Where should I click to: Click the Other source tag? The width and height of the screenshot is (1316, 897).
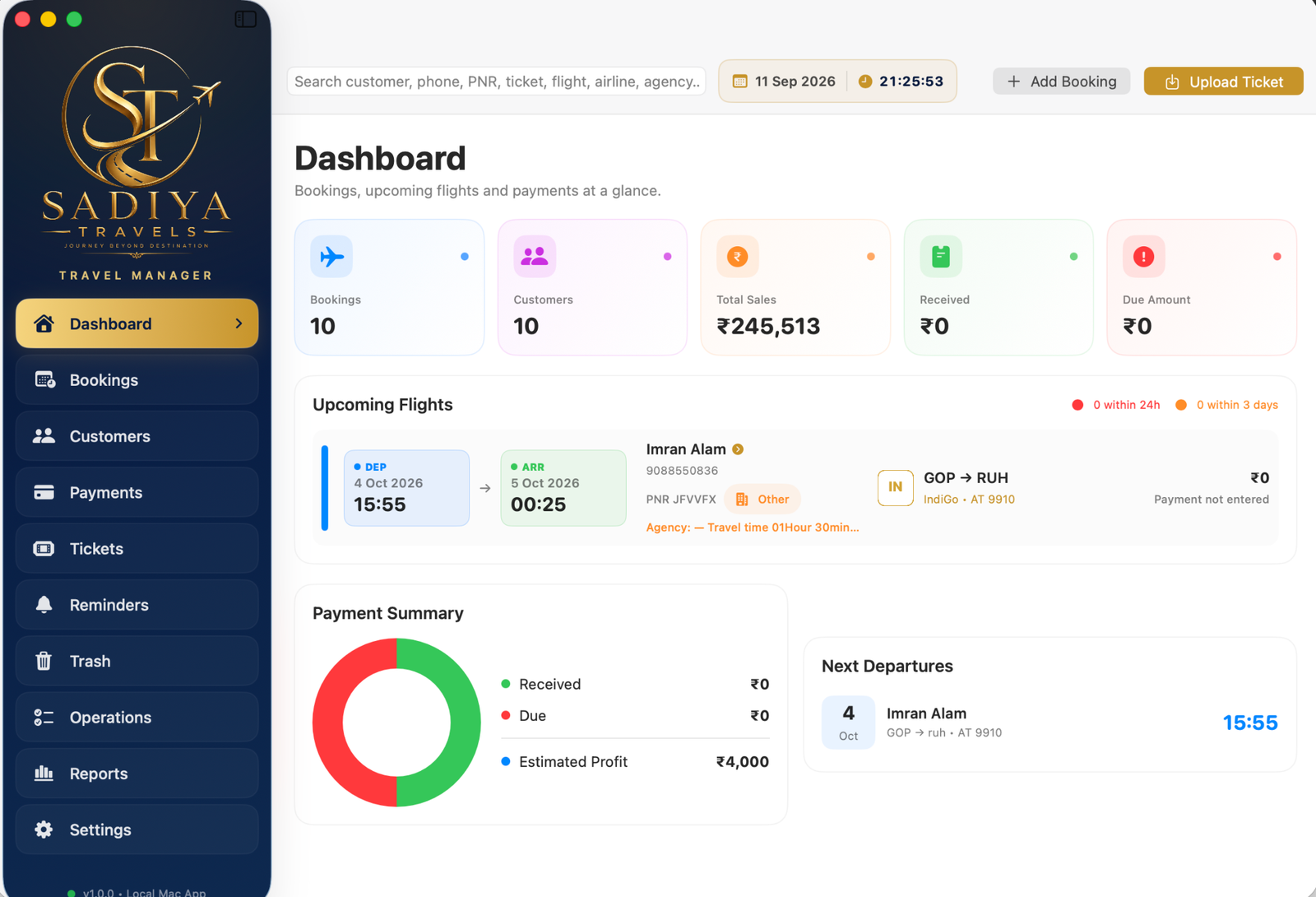click(x=762, y=499)
